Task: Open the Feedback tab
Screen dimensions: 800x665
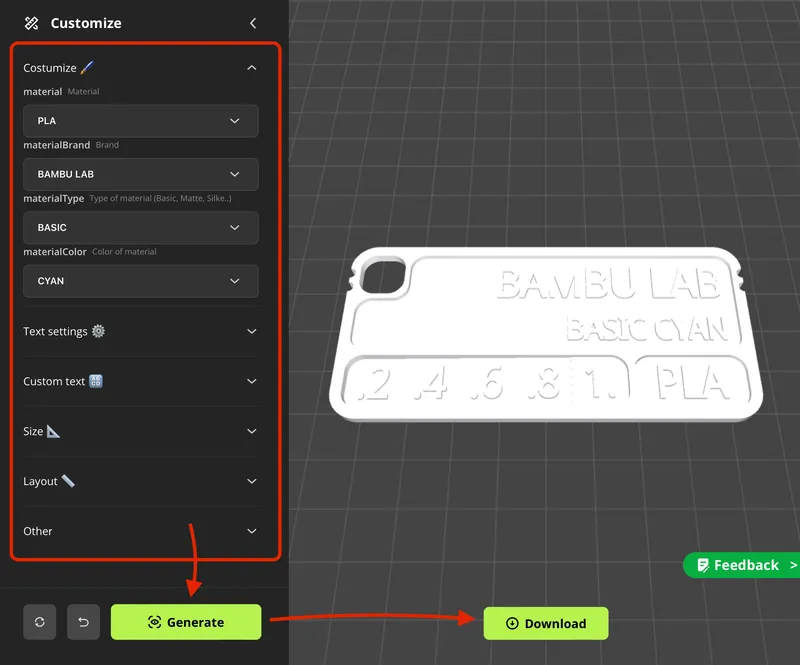Action: (742, 565)
